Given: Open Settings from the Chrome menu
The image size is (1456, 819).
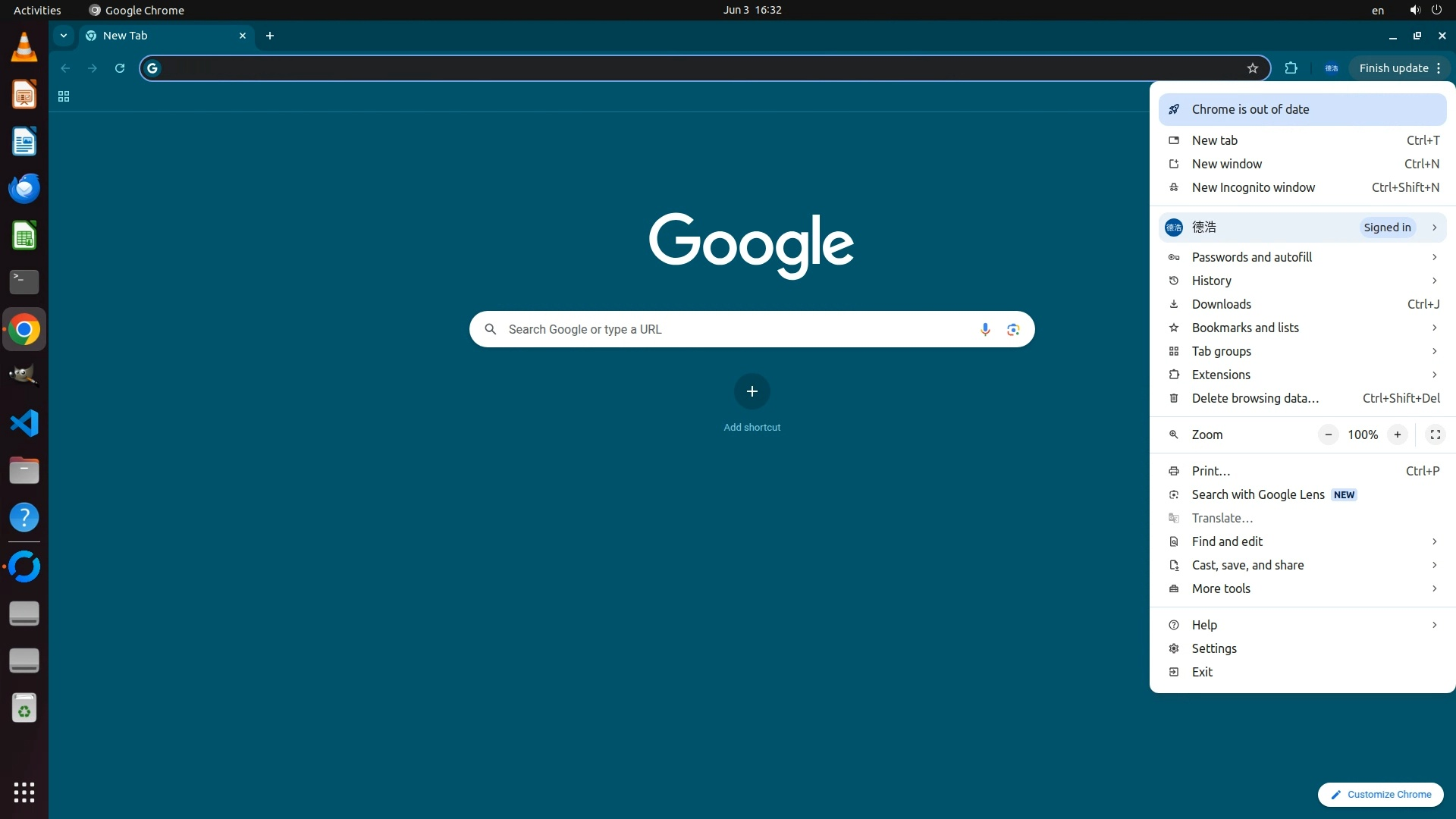Looking at the screenshot, I should 1213,648.
